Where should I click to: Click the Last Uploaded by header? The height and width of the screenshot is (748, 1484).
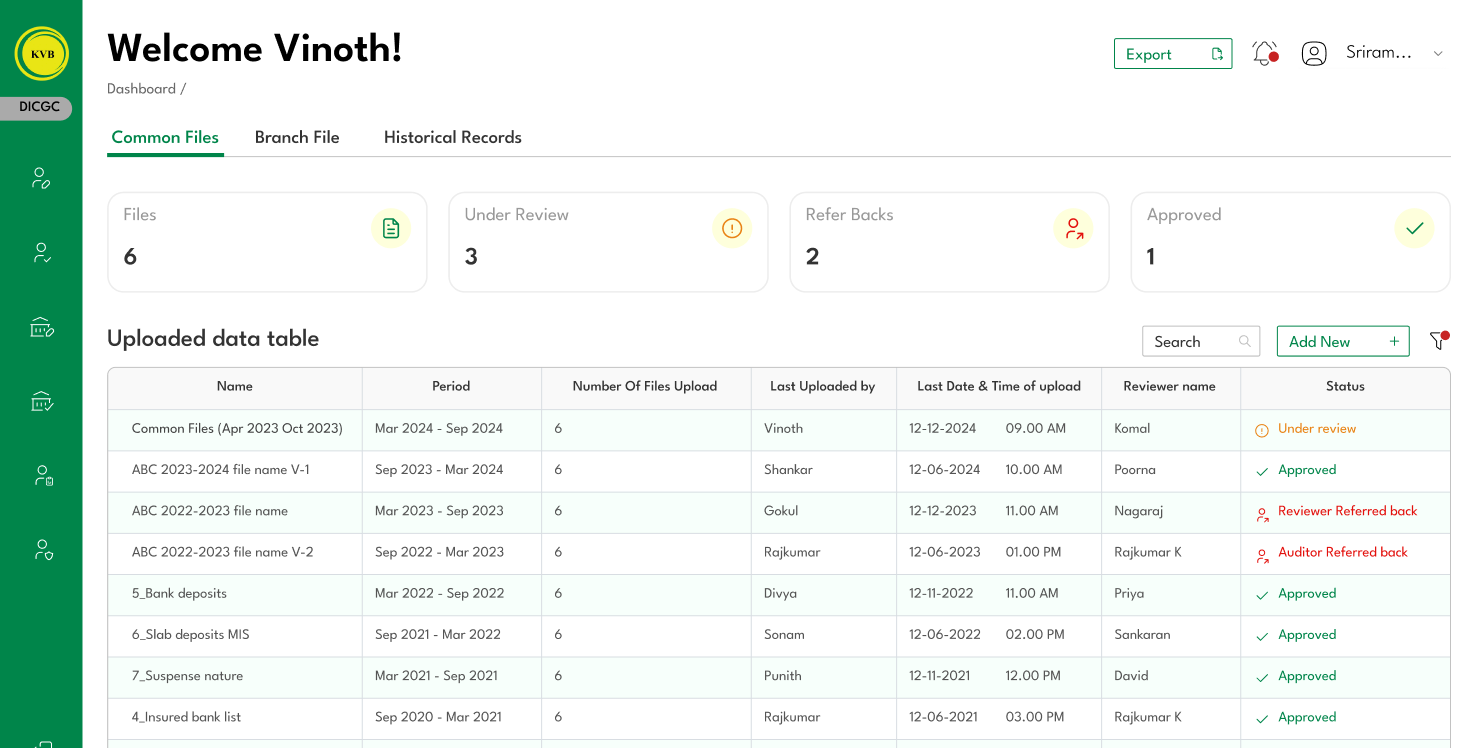pyautogui.click(x=823, y=387)
